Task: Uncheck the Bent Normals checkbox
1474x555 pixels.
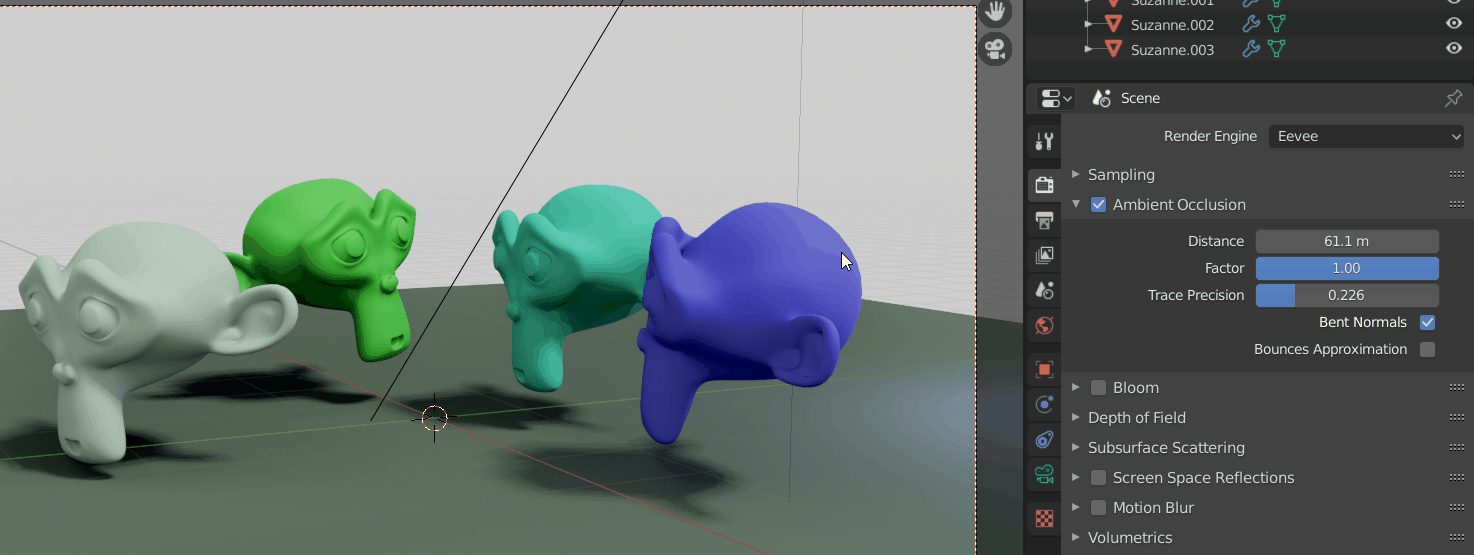Action: pos(1427,323)
